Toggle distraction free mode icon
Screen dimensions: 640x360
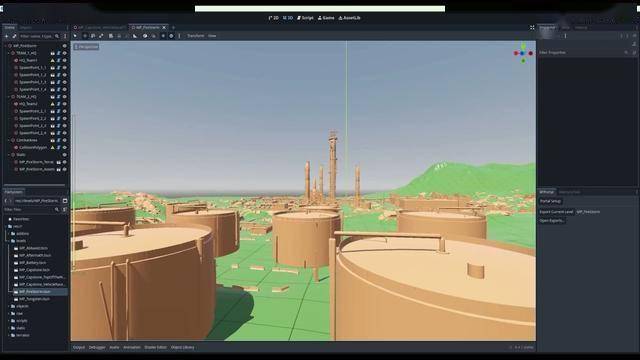click(532, 27)
